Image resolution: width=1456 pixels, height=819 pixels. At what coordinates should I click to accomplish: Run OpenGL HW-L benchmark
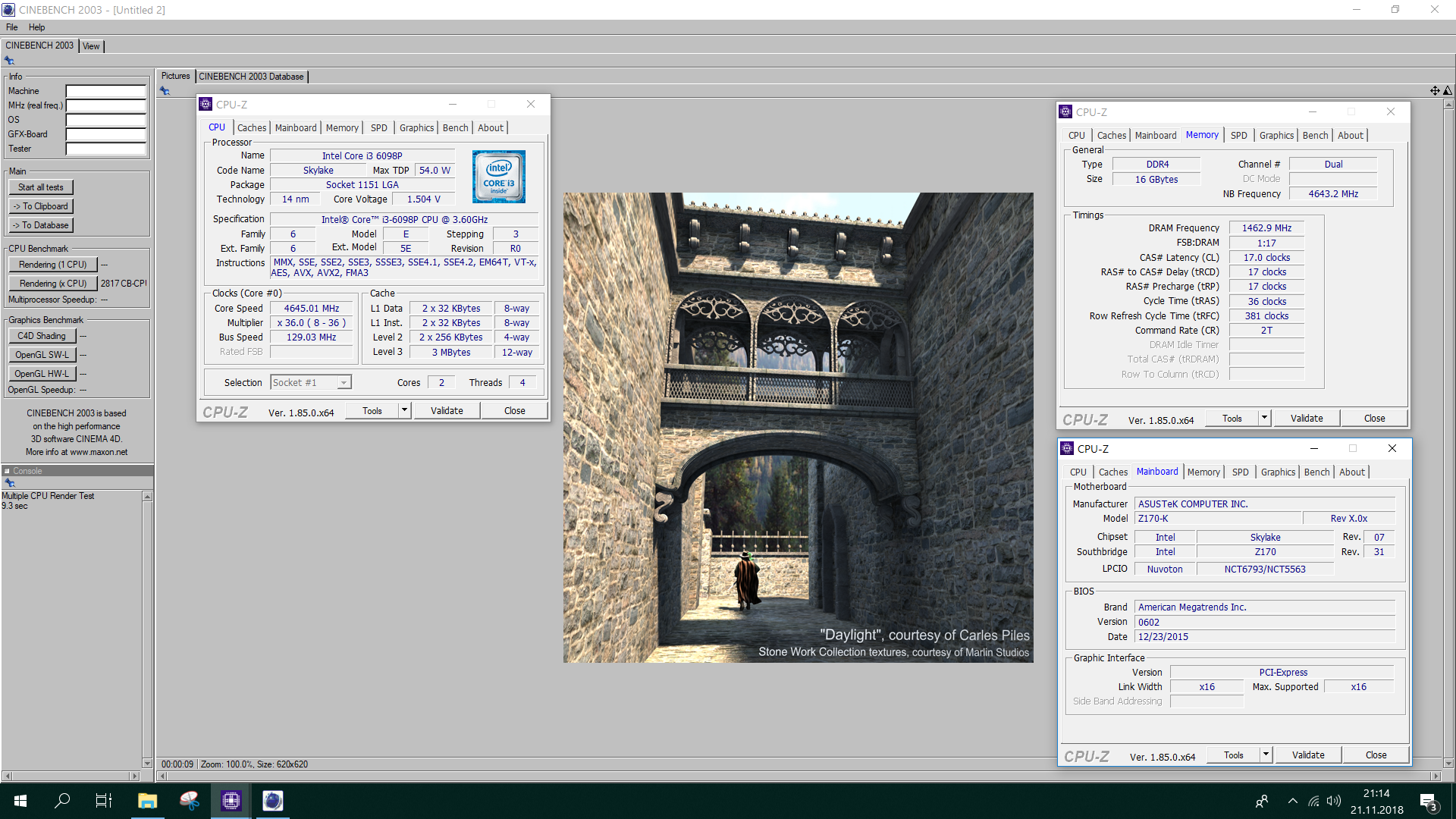(x=42, y=374)
